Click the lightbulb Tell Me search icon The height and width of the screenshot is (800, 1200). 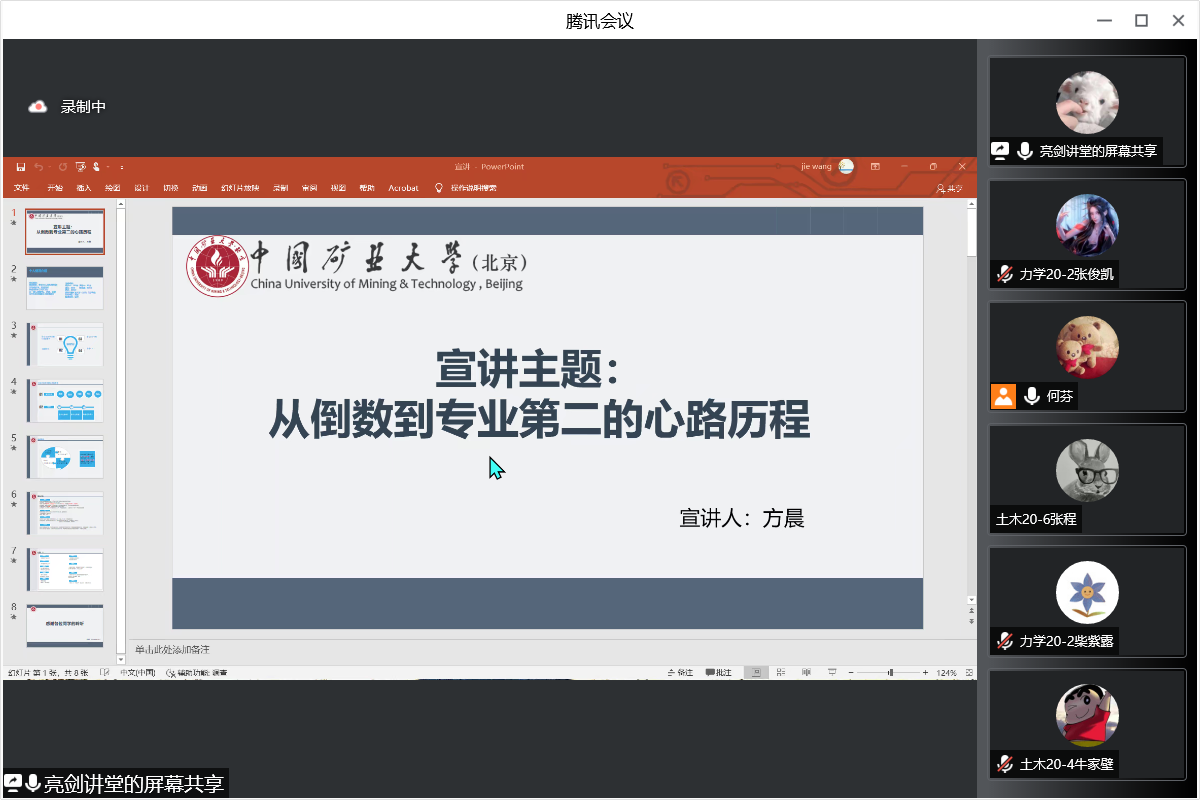click(438, 188)
